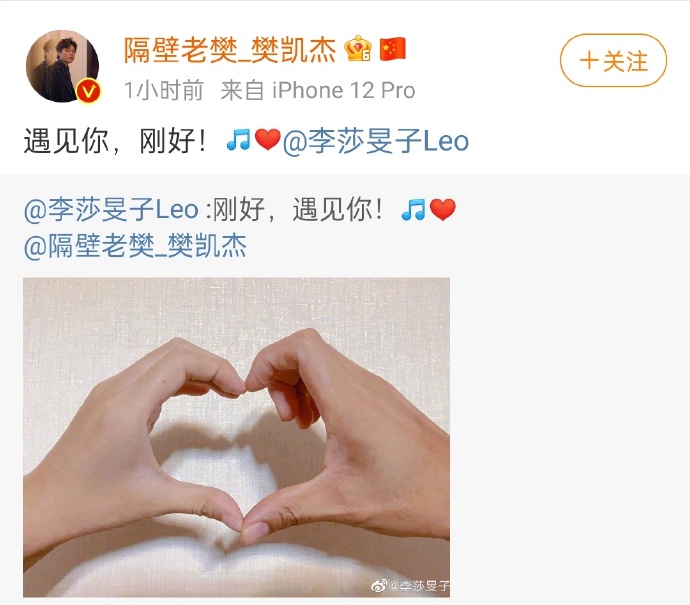This screenshot has height=605, width=690.
Task: Click 来自 iPhone 12 Pro source text
Action: pyautogui.click(x=318, y=91)
